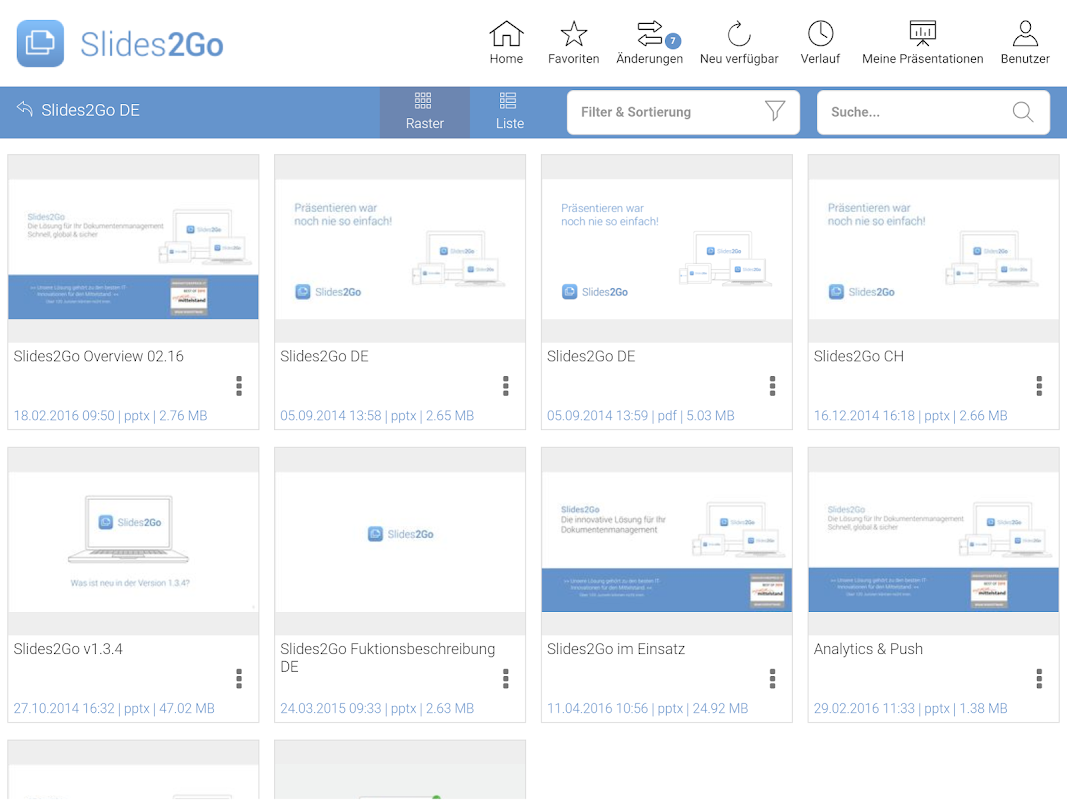
Task: Click title 'Slides2Go im Einsatz'
Action: pos(616,649)
